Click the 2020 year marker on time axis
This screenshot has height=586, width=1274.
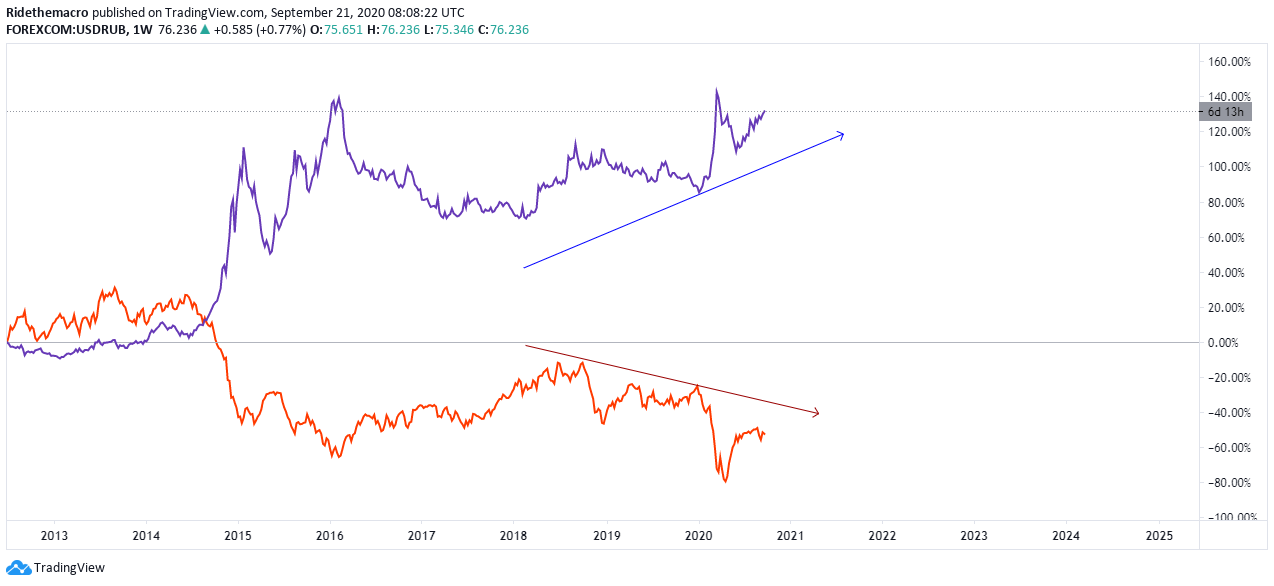[x=698, y=535]
